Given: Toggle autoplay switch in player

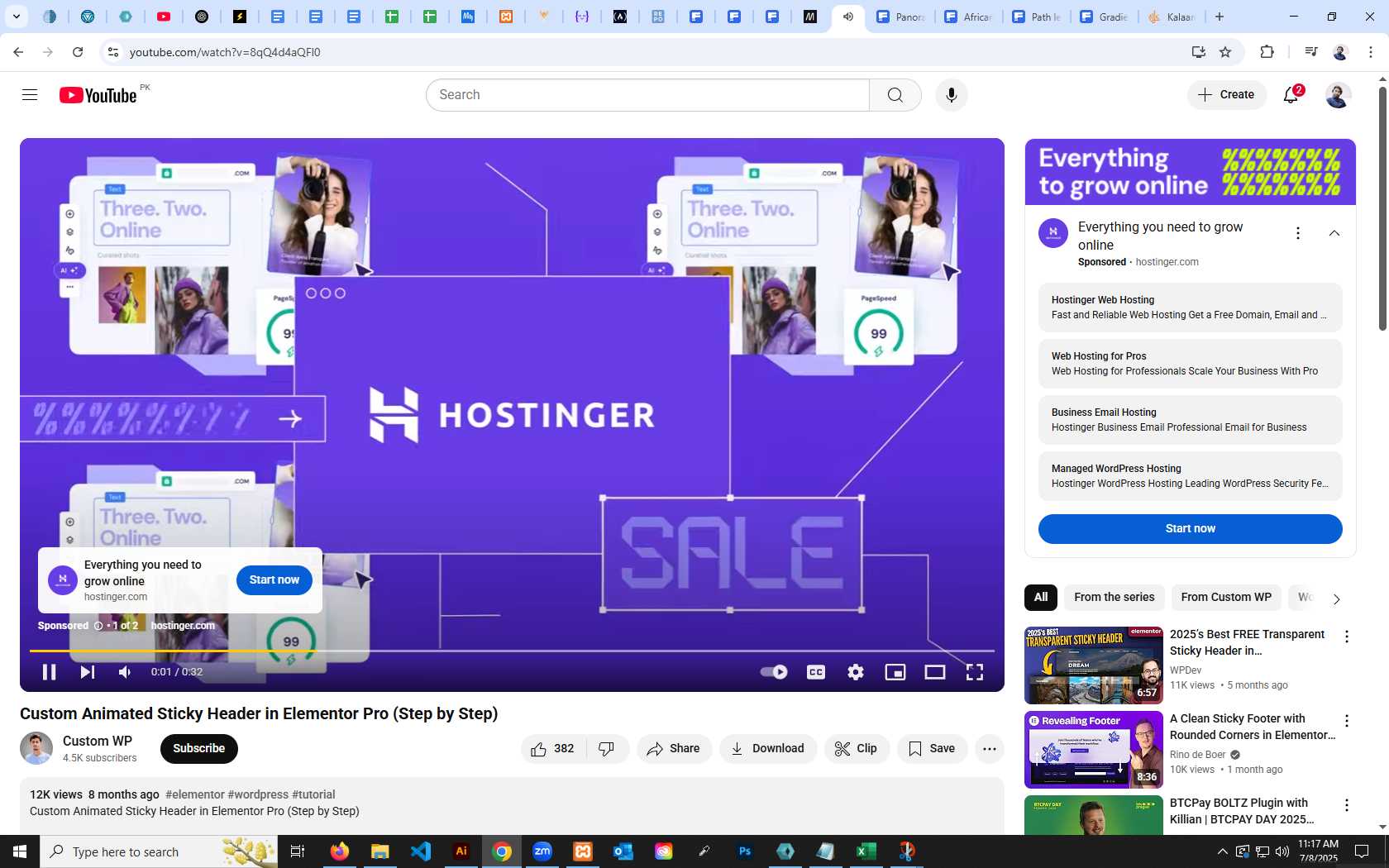Looking at the screenshot, I should click(774, 672).
